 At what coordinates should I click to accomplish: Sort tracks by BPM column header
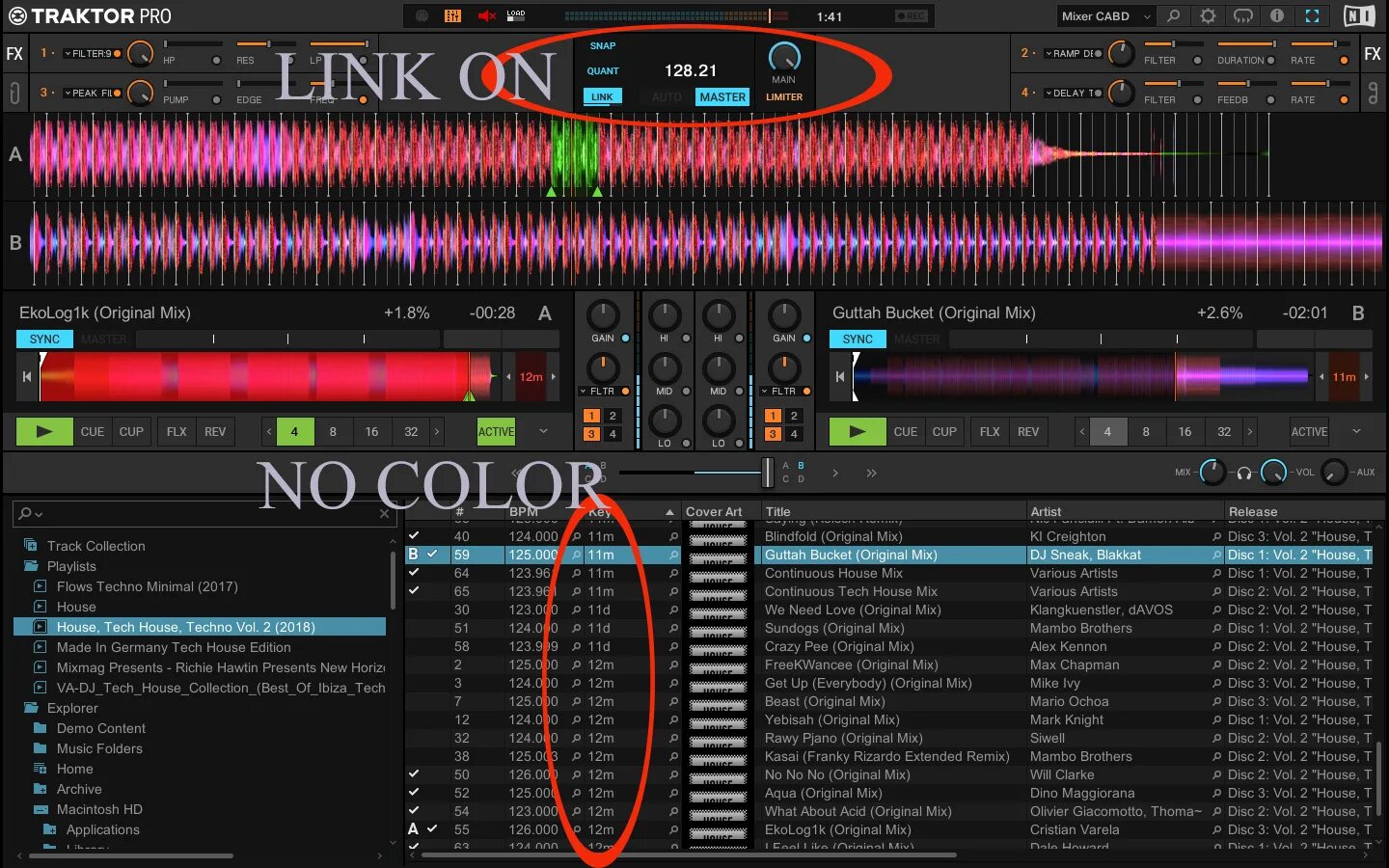tap(524, 511)
